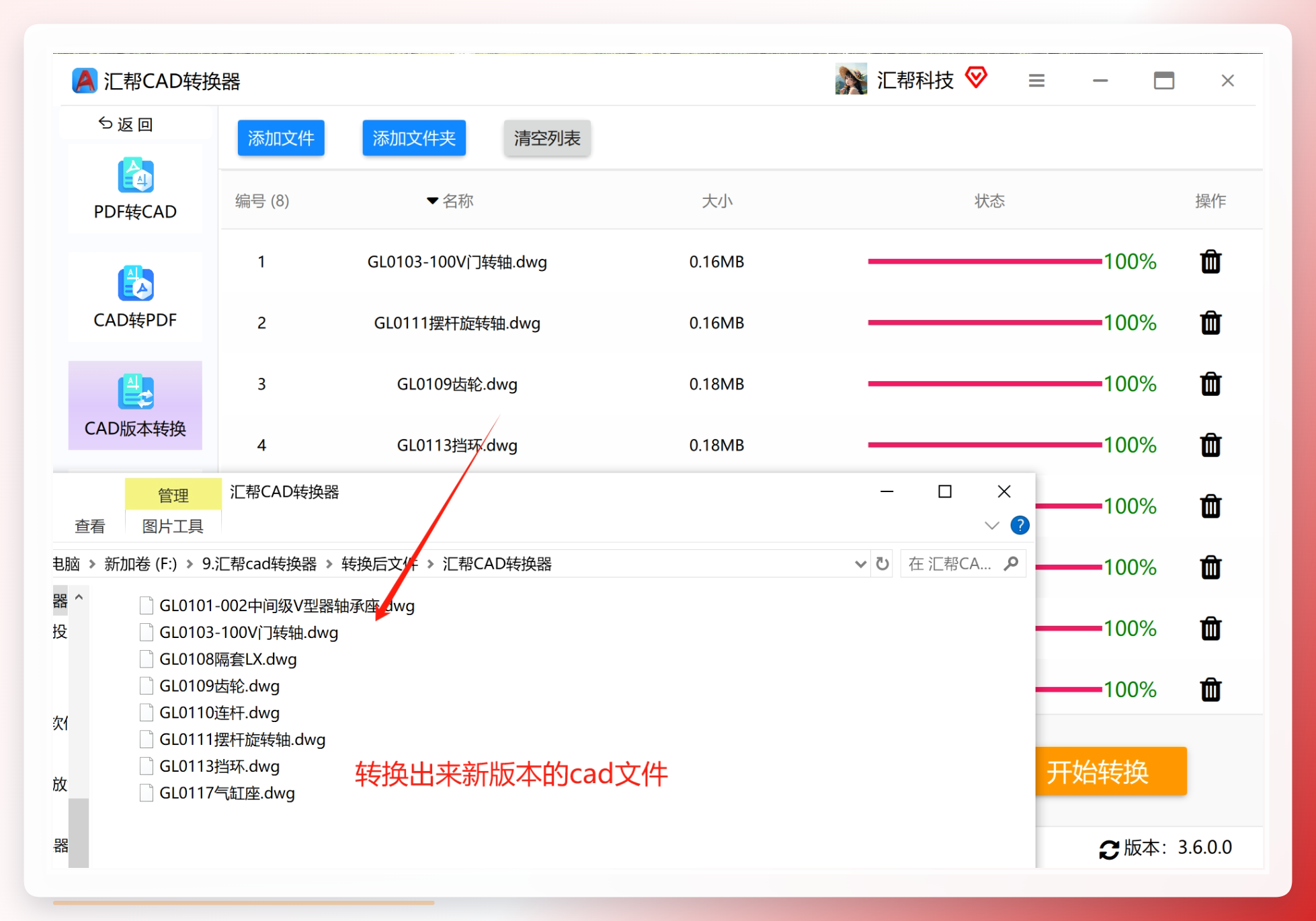Select file GL0117气缸座.dwg

(218, 793)
